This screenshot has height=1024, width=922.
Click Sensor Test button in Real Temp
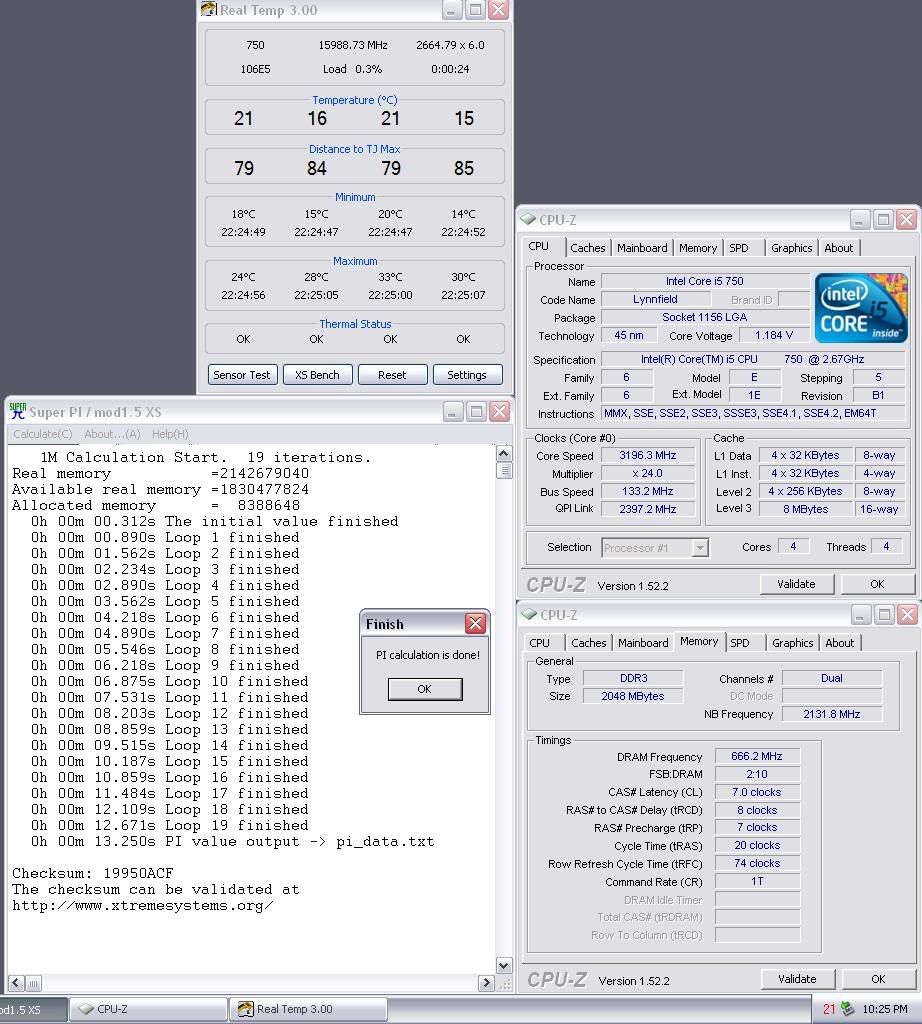click(242, 375)
